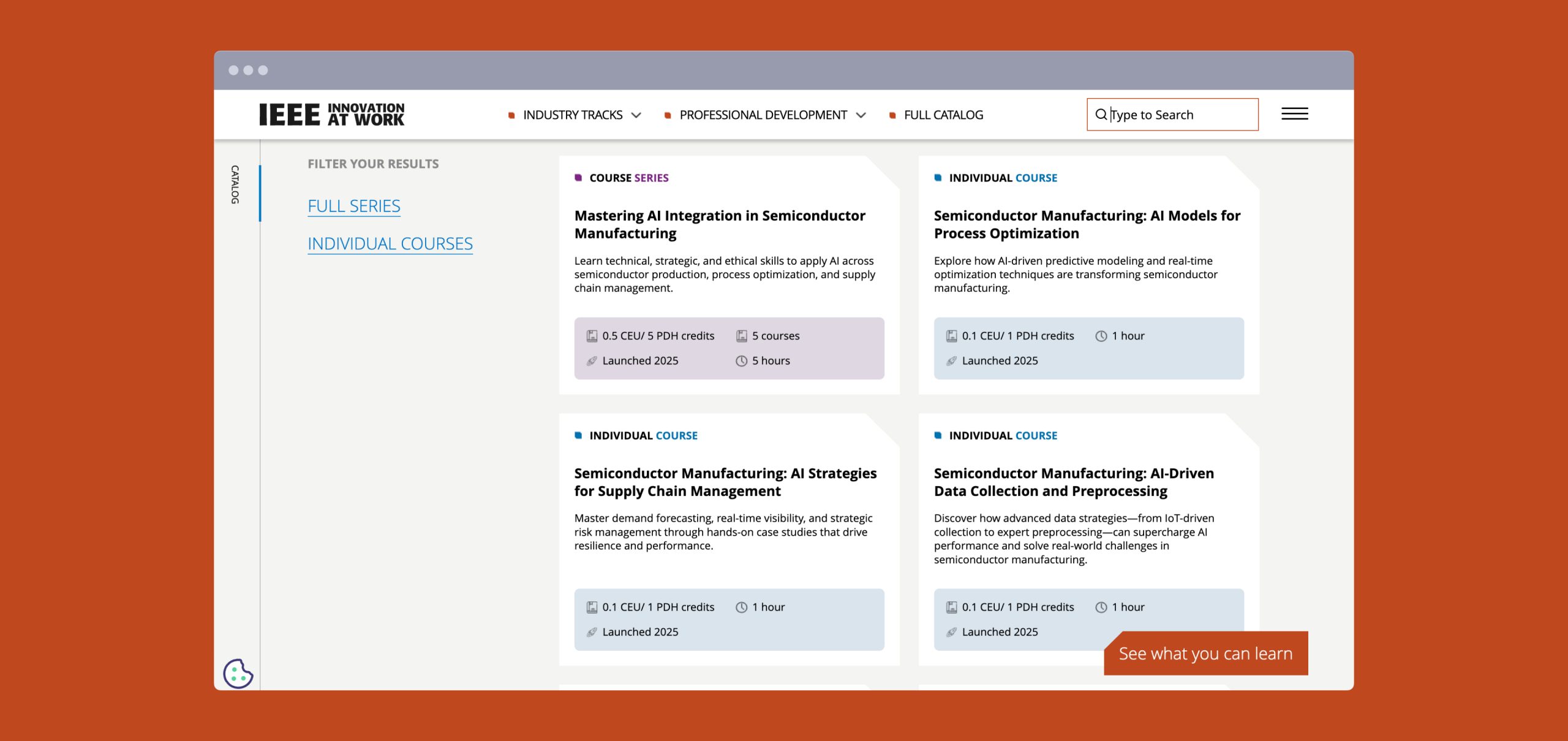Click clock icon beside 5 hours

[x=741, y=361]
